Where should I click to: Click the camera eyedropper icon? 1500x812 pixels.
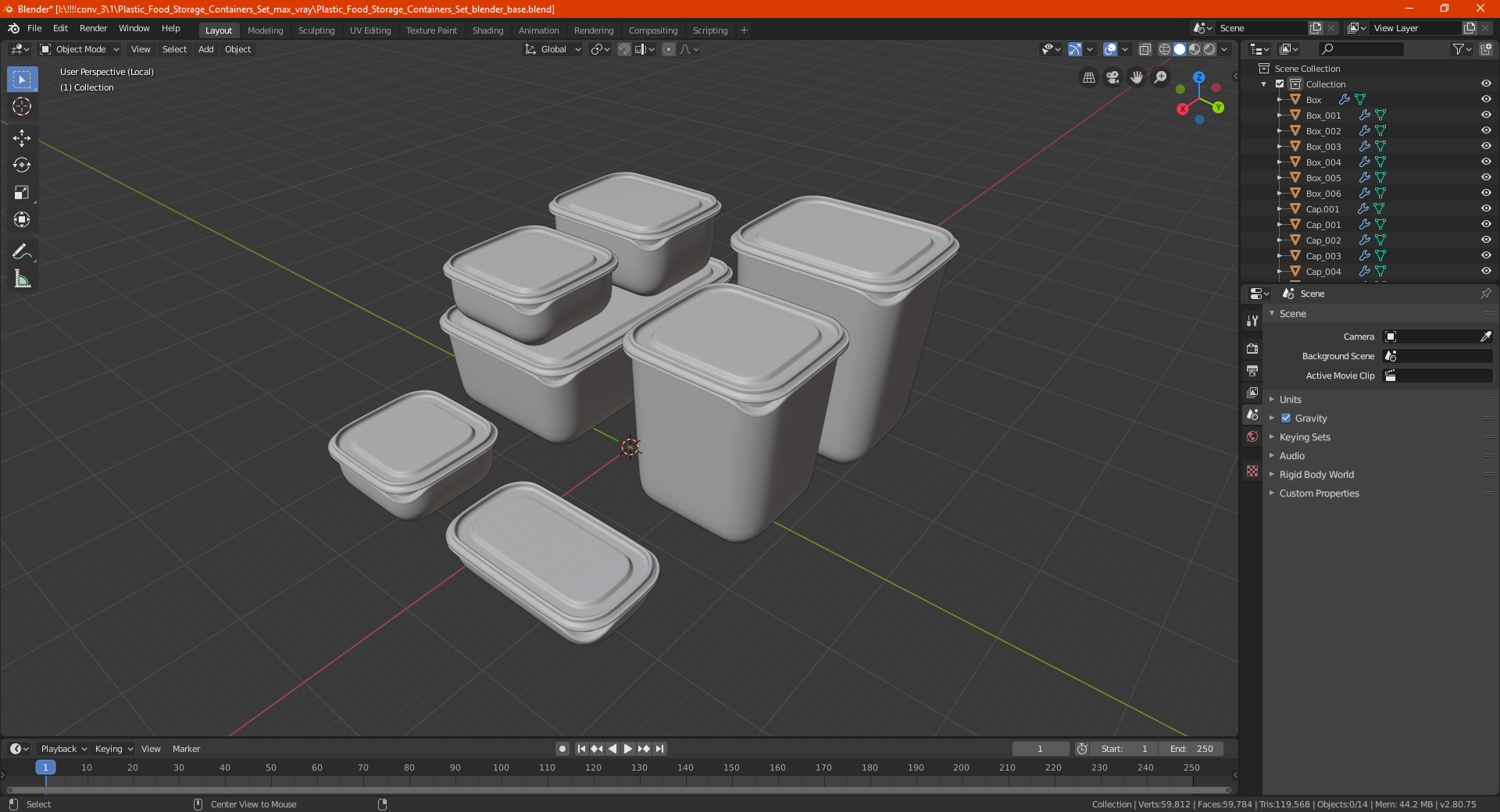coord(1485,337)
